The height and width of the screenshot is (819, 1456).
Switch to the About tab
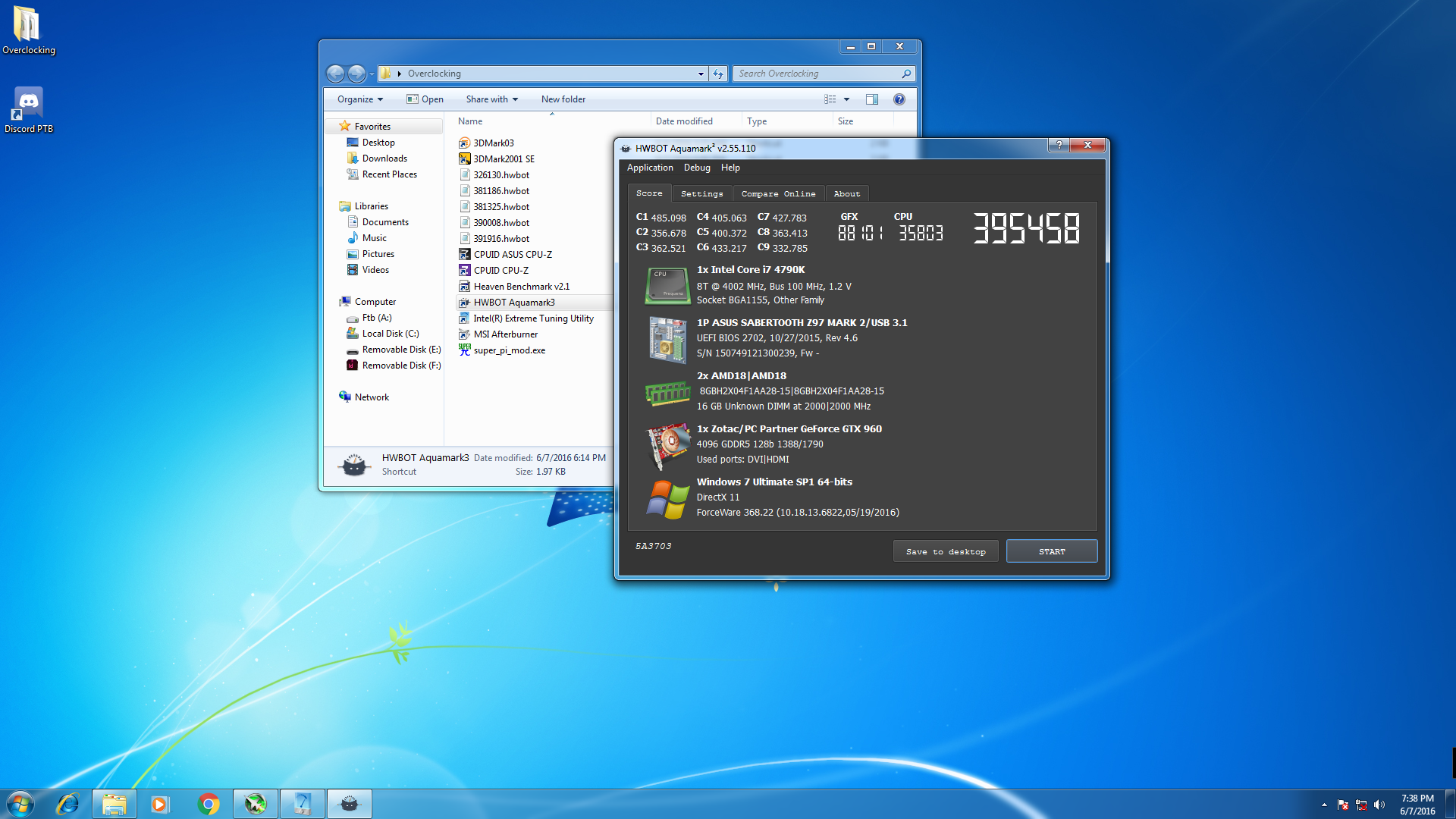coord(847,193)
